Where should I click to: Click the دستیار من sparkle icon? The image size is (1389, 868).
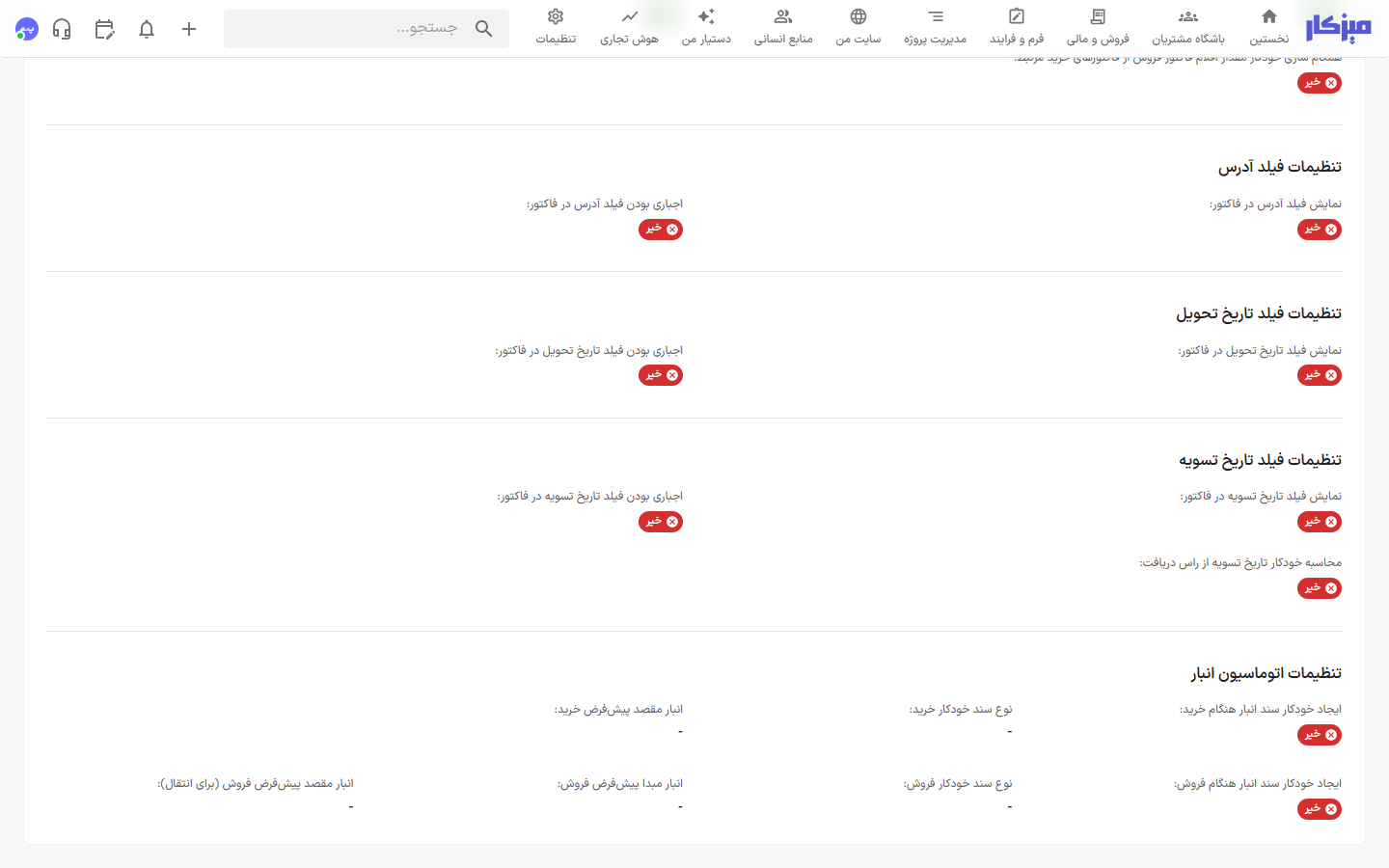pyautogui.click(x=706, y=16)
